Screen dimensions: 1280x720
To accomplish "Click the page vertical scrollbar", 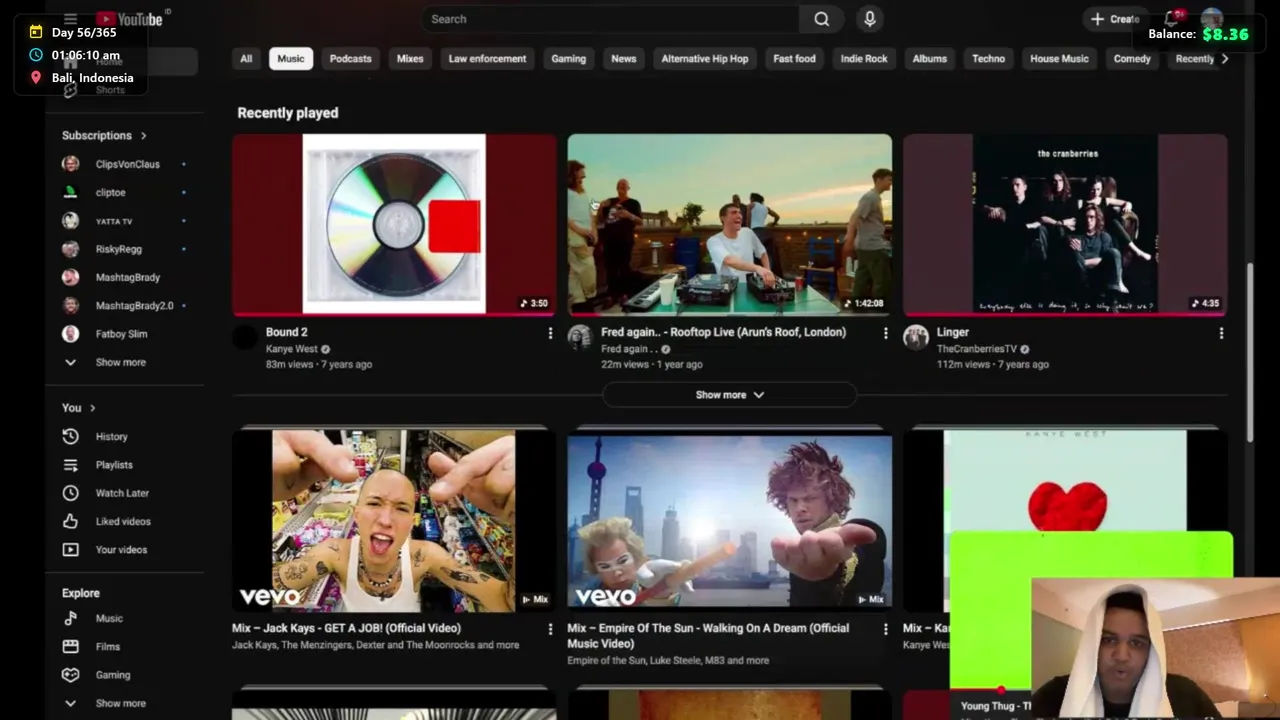I will tap(1250, 352).
